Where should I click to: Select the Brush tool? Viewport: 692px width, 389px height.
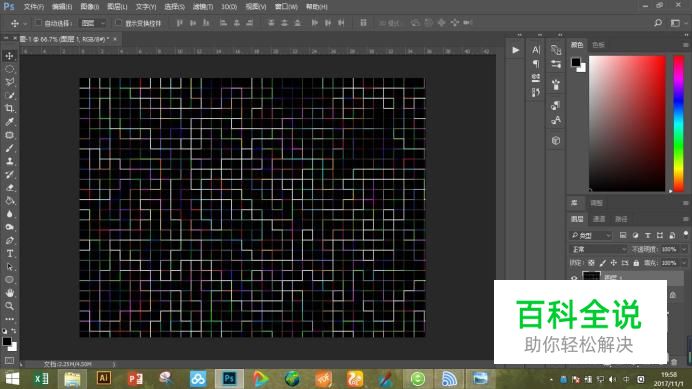click(x=9, y=148)
